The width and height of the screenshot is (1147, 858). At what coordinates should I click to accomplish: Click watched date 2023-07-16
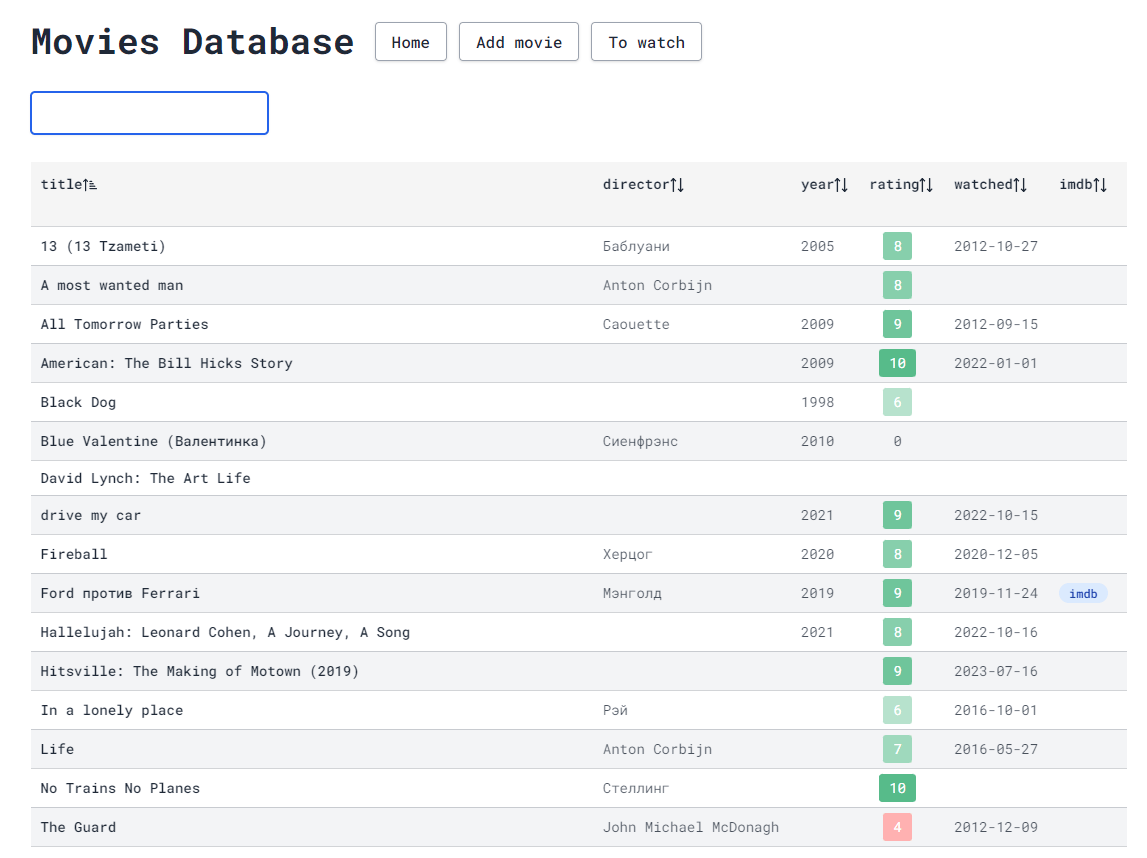coord(996,671)
